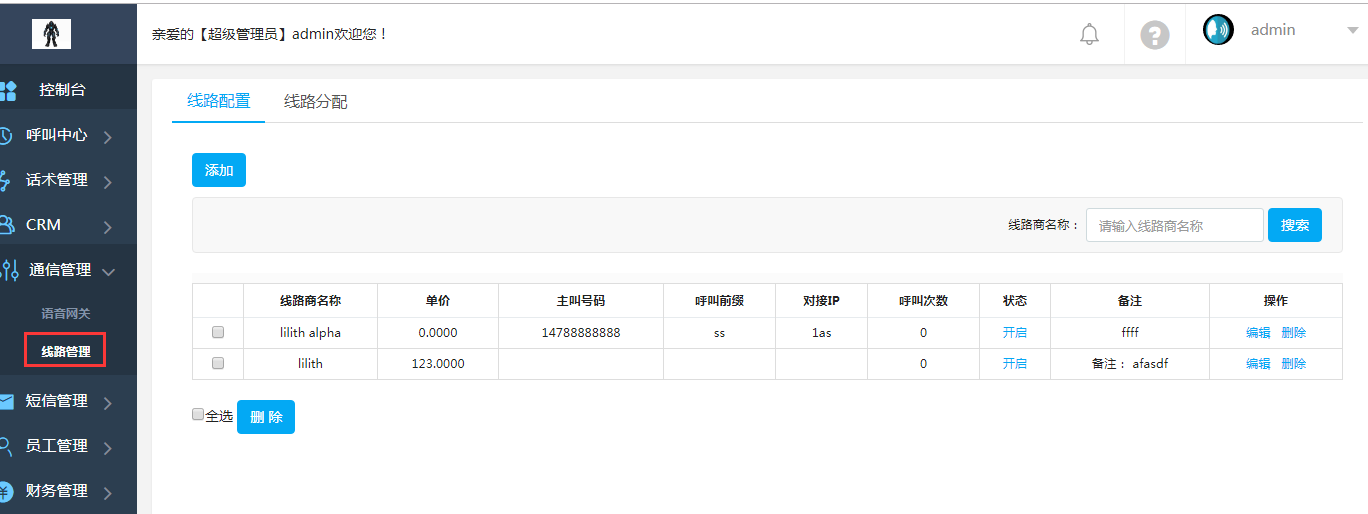Select the 语音网关 submenu item
This screenshot has height=514, width=1368.
[65, 313]
